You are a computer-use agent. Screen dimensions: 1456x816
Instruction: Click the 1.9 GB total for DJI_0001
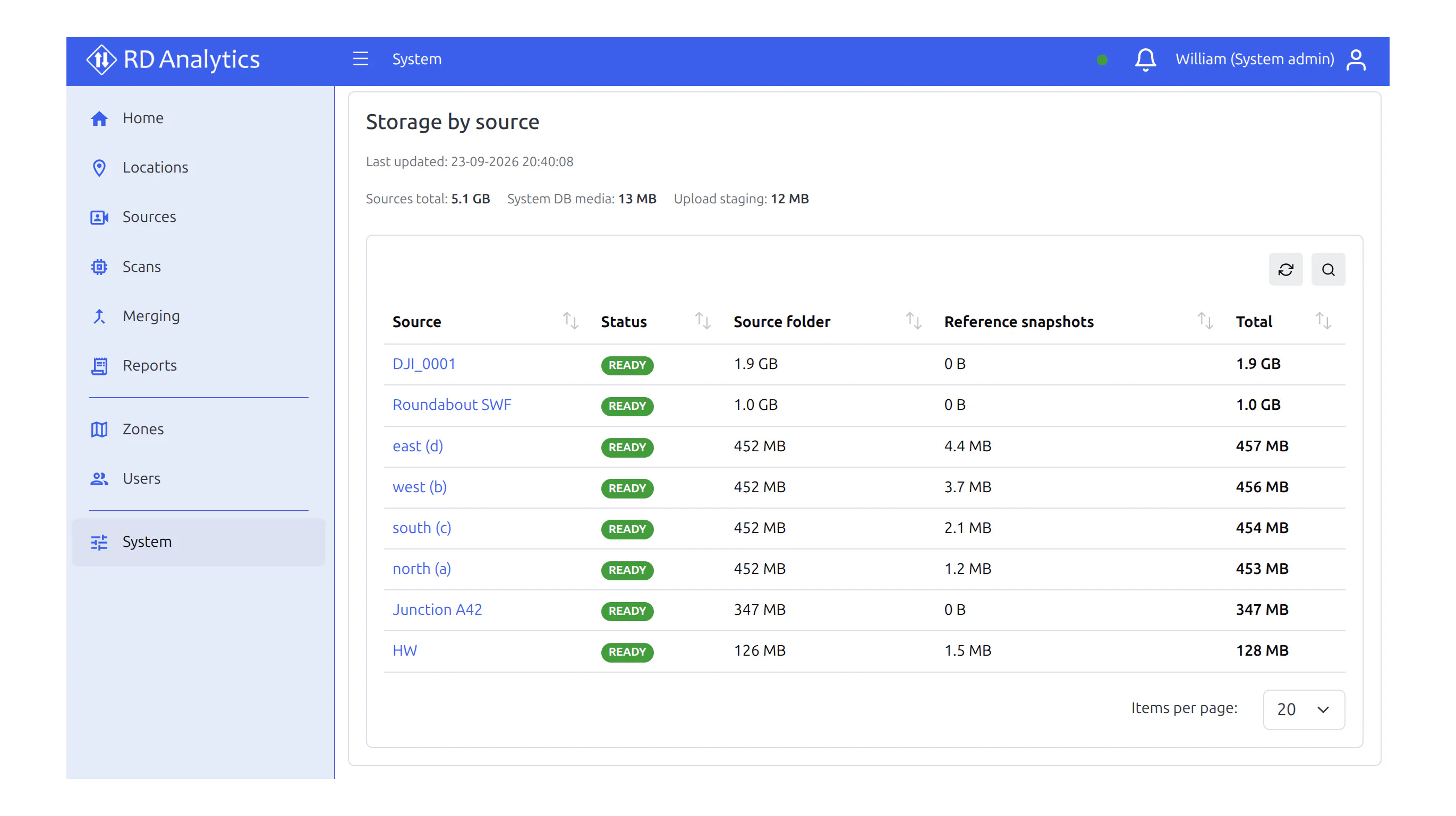1258,364
